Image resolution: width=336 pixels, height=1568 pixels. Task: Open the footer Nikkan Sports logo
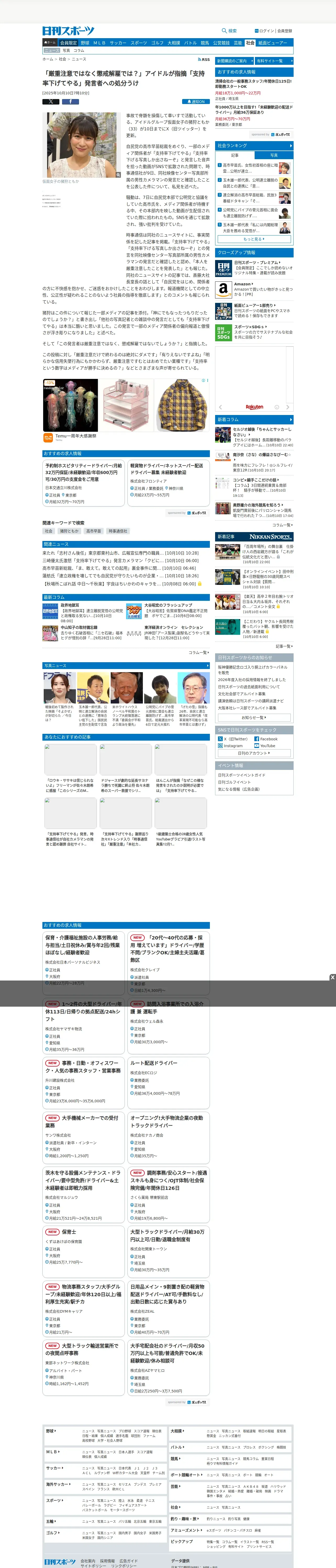click(60, 1562)
